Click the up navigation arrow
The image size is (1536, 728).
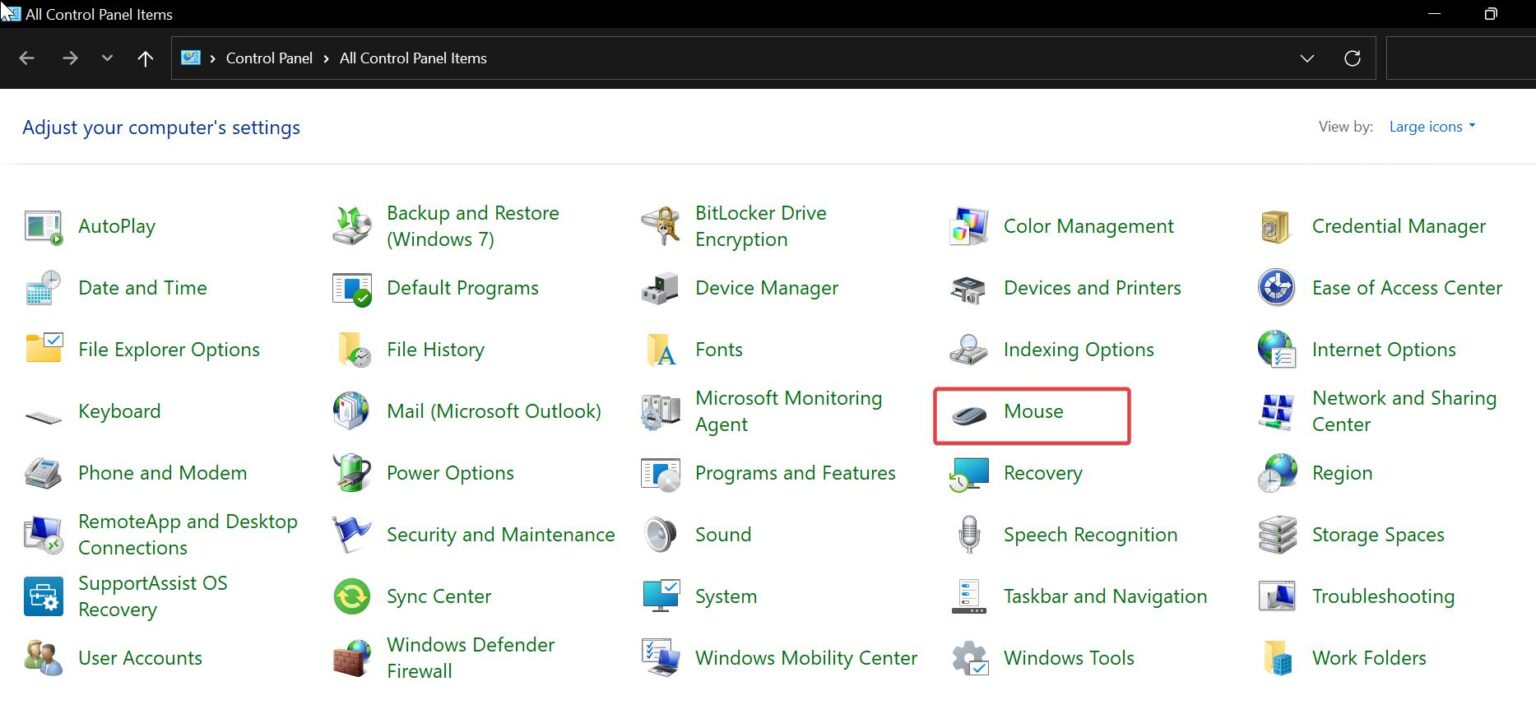(x=145, y=58)
